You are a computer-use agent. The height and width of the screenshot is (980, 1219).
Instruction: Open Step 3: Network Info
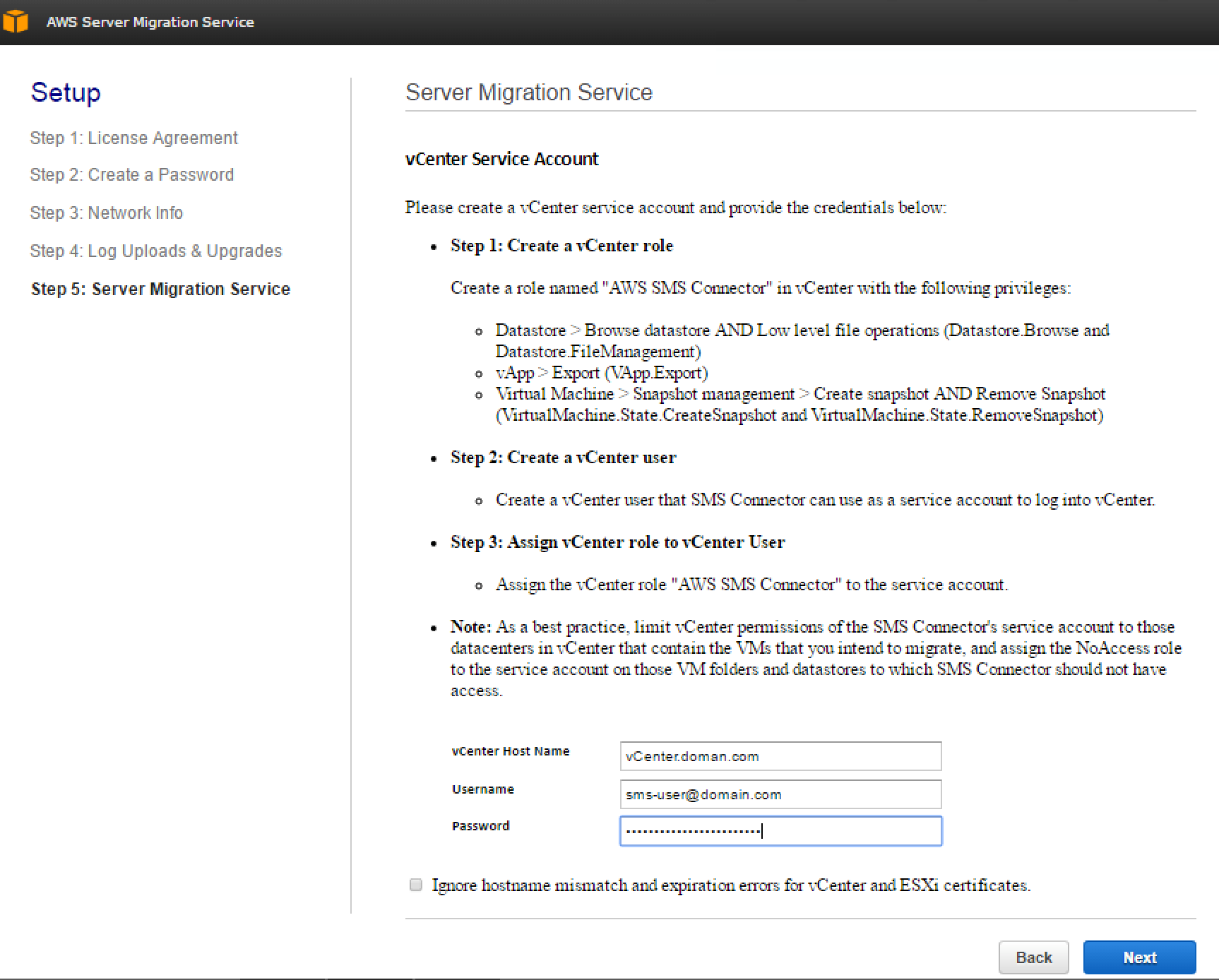[107, 213]
